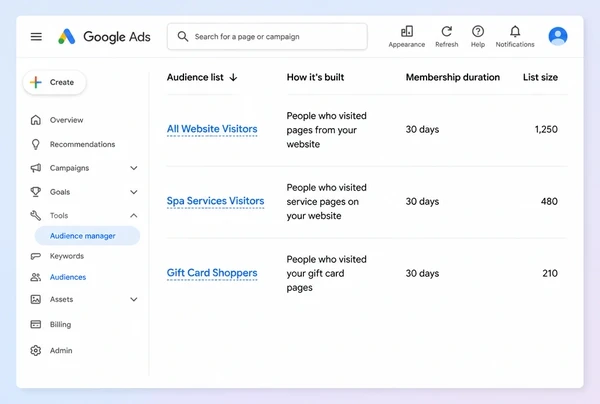Viewport: 600px width, 404px height.
Task: Open the Appearance settings icon
Action: 407,31
